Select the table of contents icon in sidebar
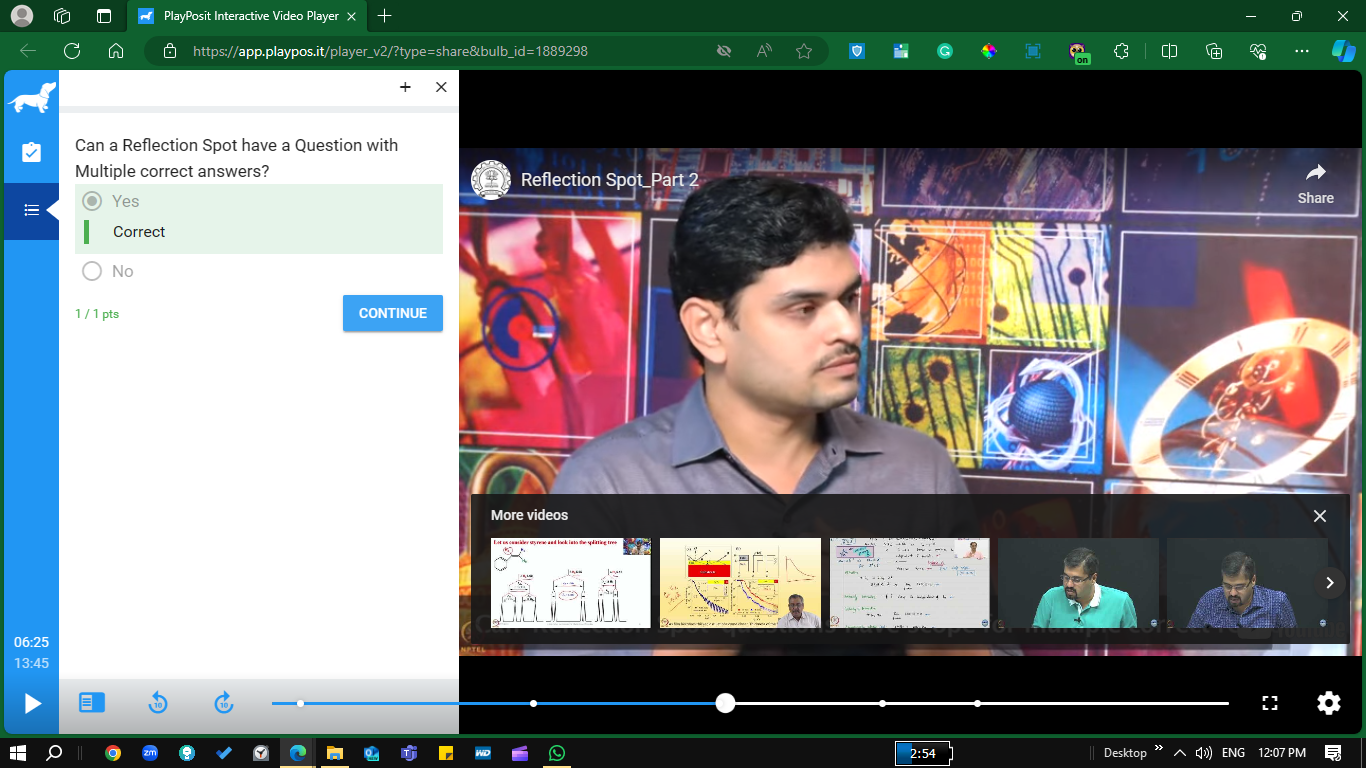 coord(31,210)
